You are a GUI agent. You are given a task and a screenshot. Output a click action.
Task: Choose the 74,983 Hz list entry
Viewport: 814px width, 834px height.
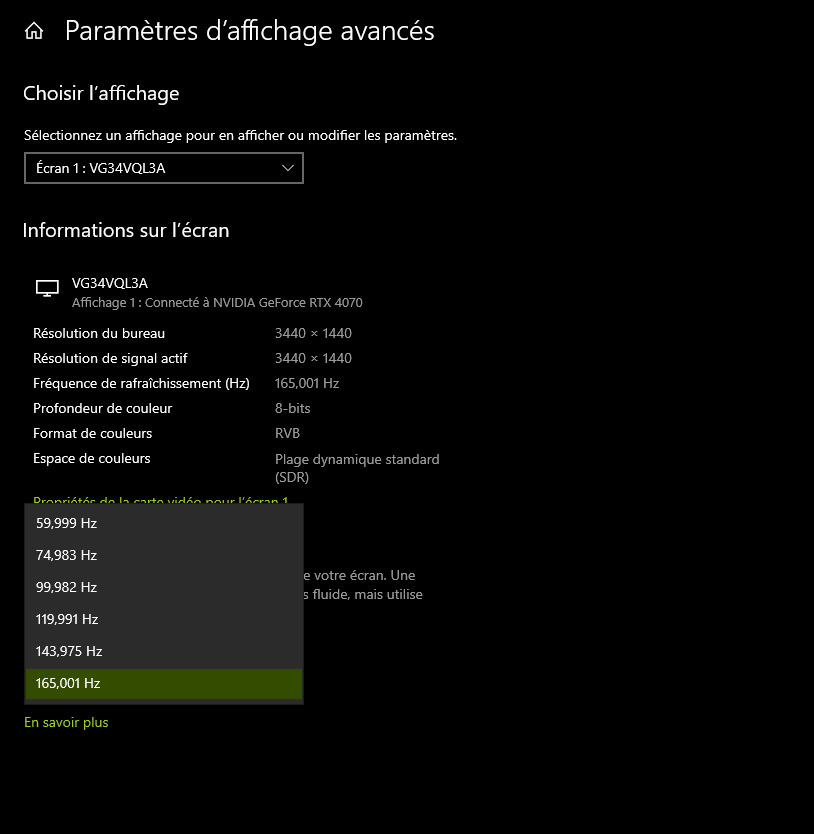(x=164, y=555)
